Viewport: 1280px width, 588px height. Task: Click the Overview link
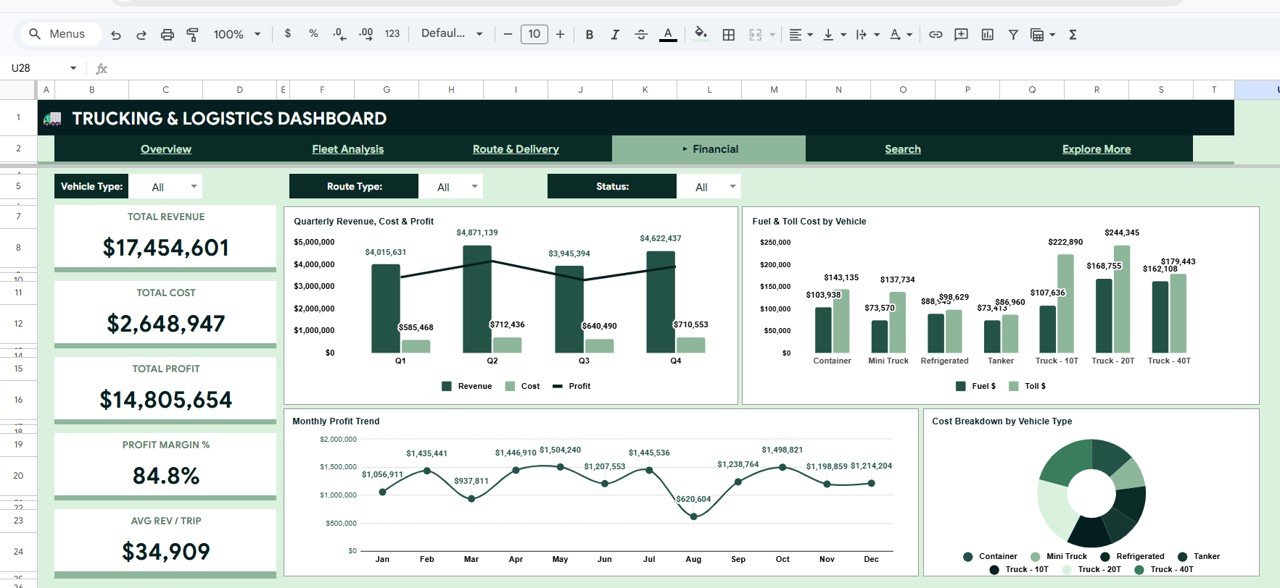click(x=165, y=148)
